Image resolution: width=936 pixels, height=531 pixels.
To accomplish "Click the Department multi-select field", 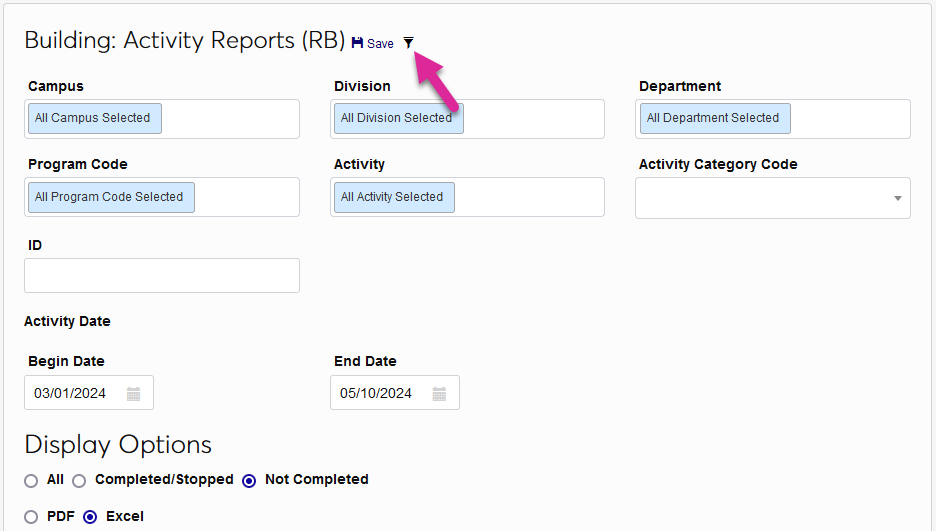I will pos(772,119).
